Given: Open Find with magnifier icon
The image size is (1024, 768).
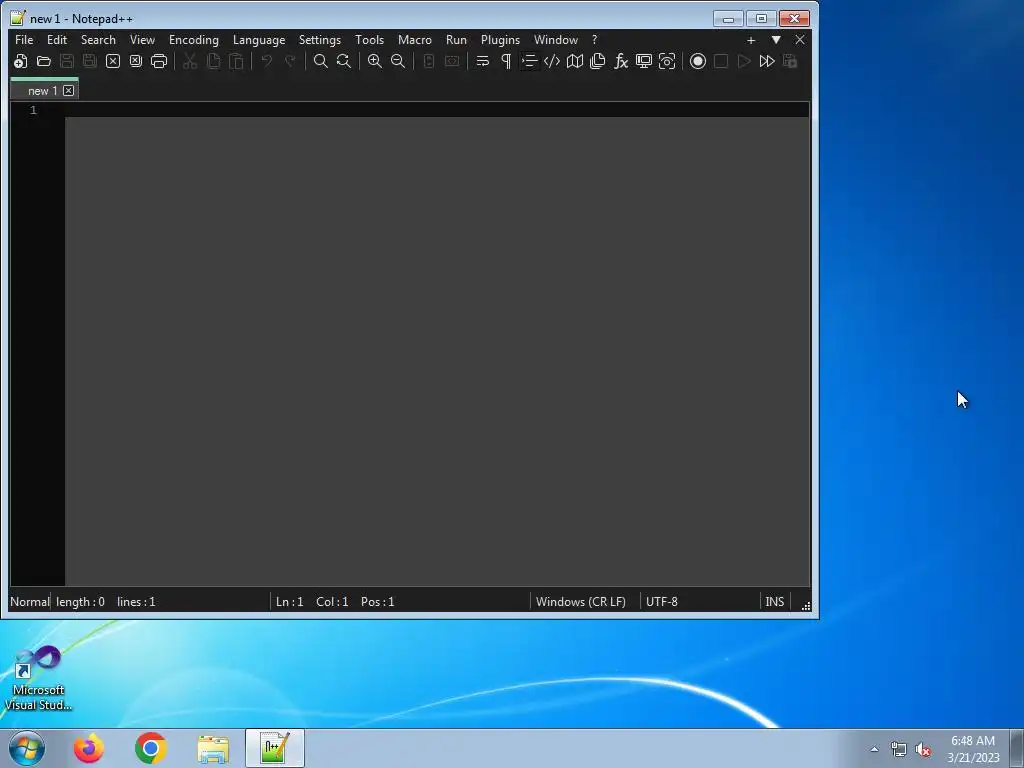Looking at the screenshot, I should [321, 61].
